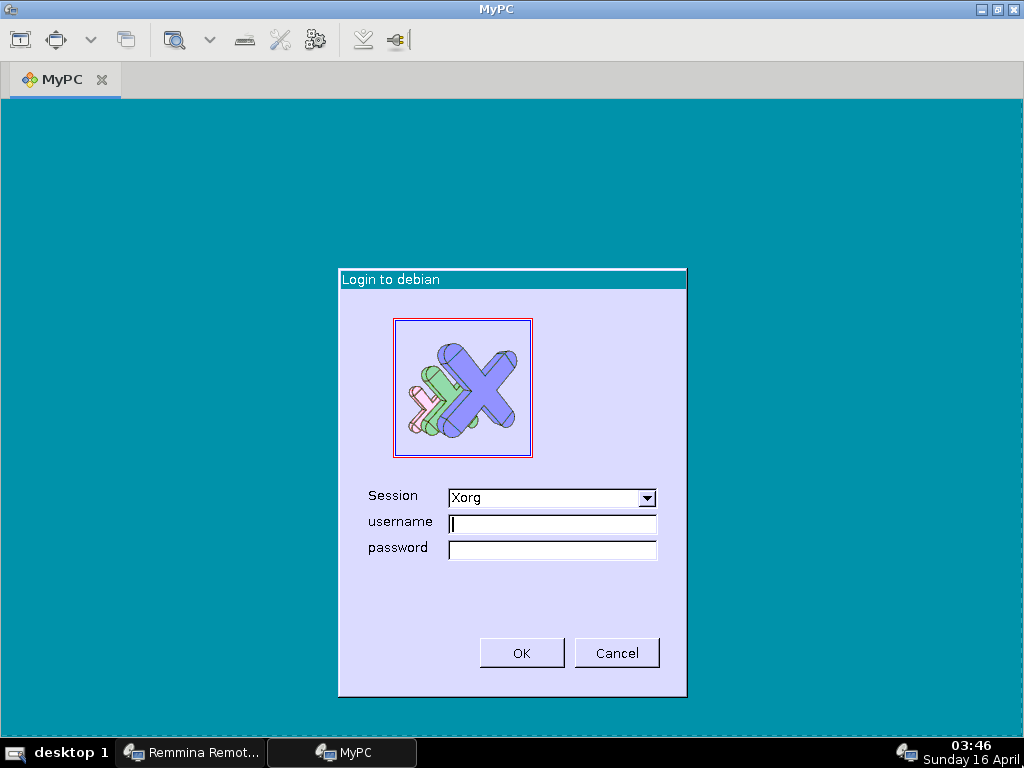Switch to Remmina Remote taskbar window
1024x768 pixels.
tap(191, 753)
